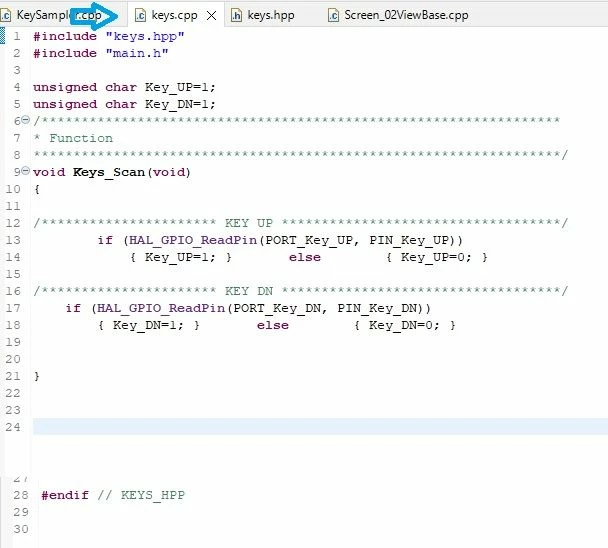Open the Screen_02ViewBase.cpp tab
Screen dimensions: 608x548
pyautogui.click(x=406, y=15)
